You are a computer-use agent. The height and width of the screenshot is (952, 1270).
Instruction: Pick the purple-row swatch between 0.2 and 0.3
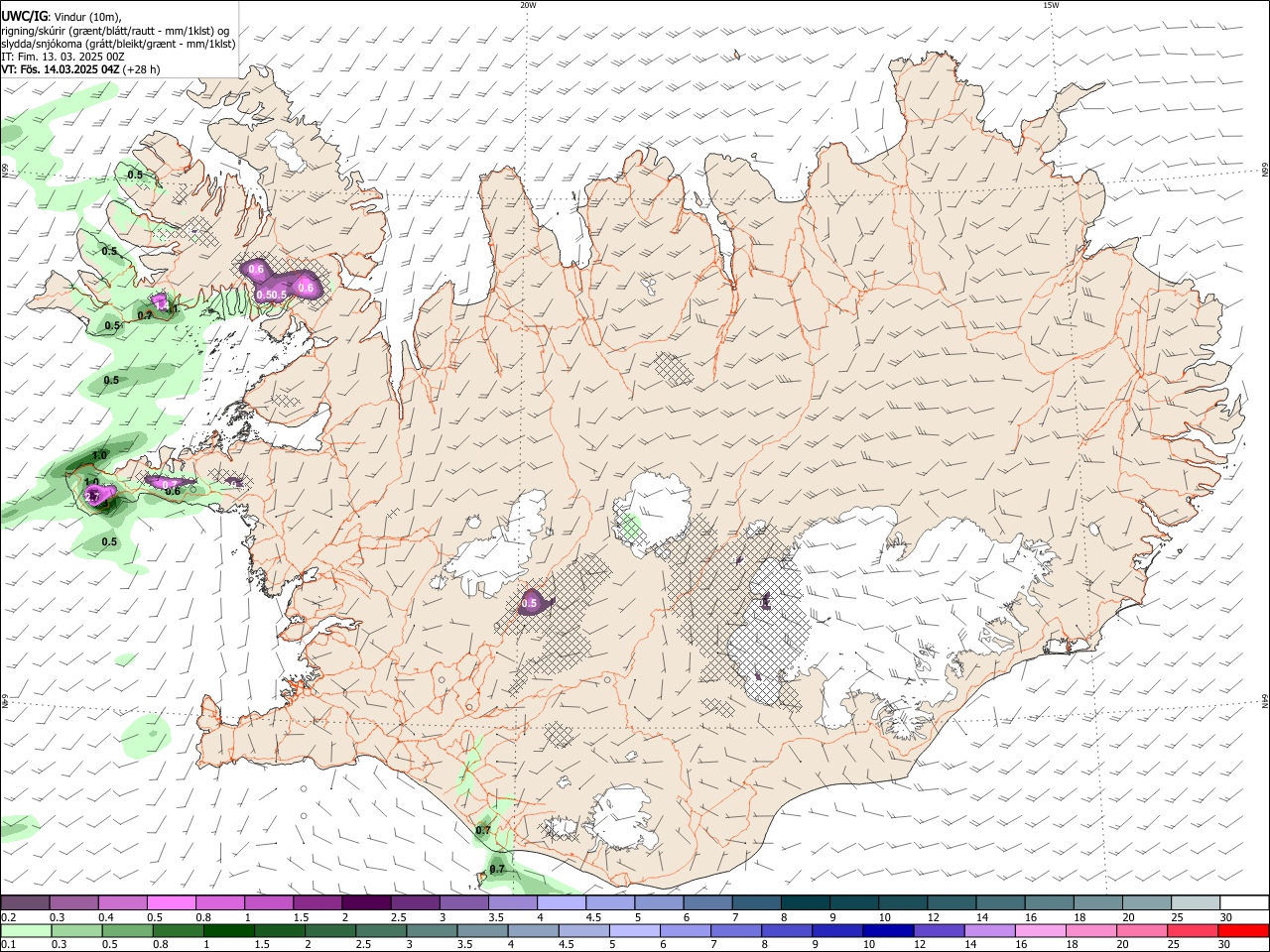[x=25, y=902]
